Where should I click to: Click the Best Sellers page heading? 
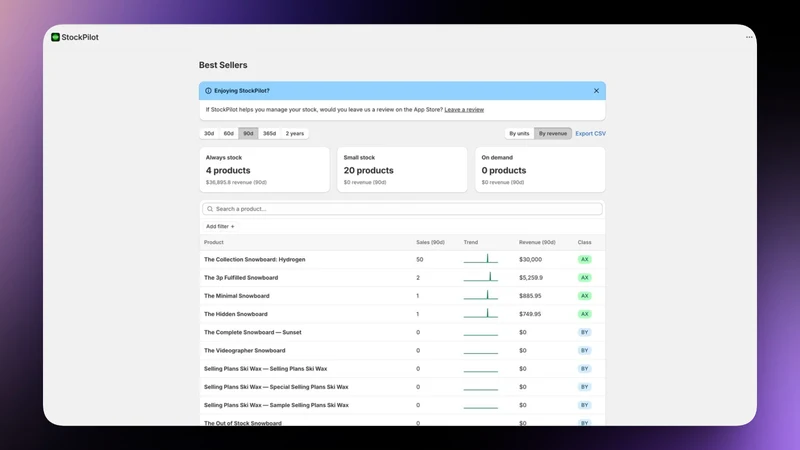pyautogui.click(x=223, y=65)
